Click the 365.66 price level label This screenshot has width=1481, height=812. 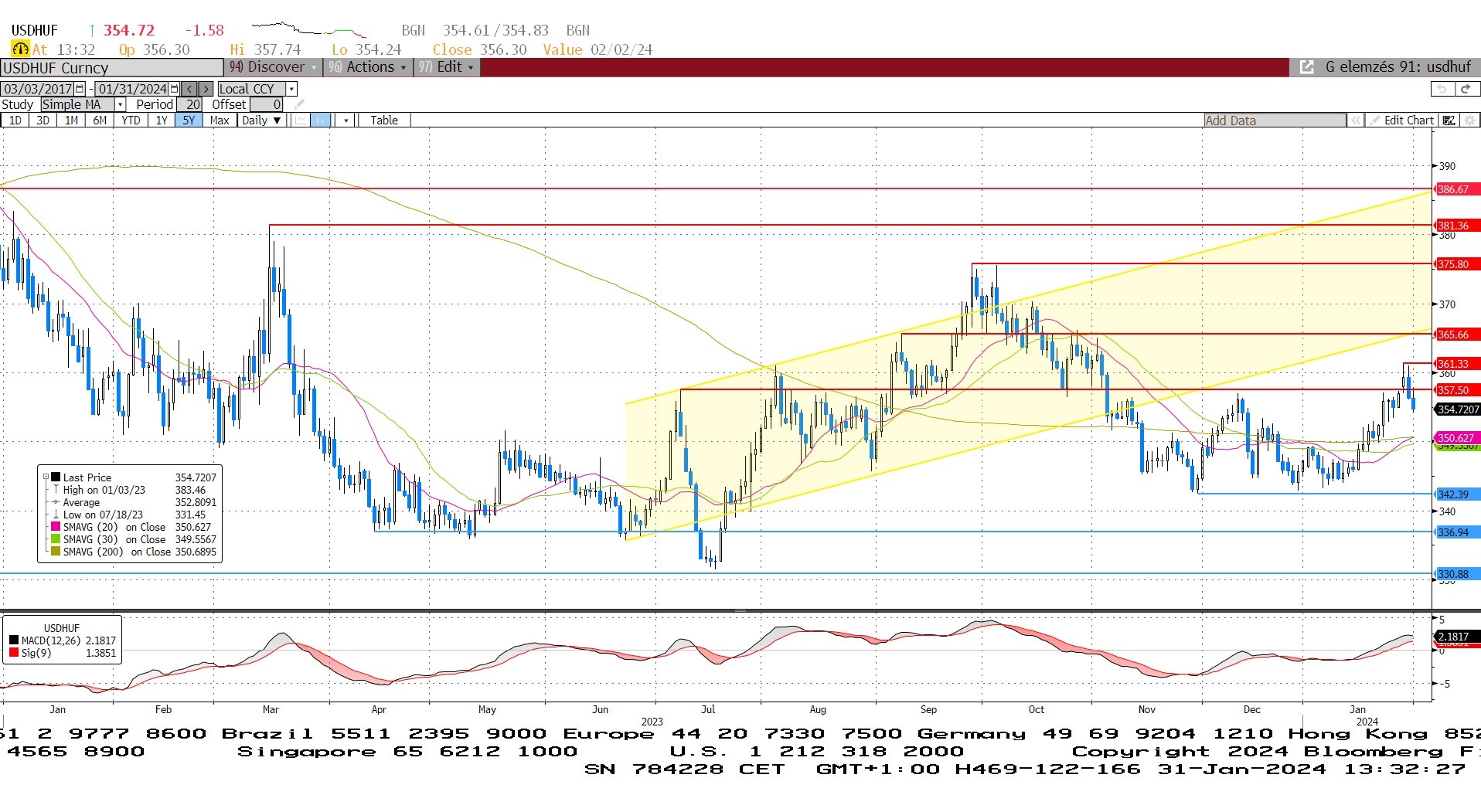click(x=1457, y=335)
